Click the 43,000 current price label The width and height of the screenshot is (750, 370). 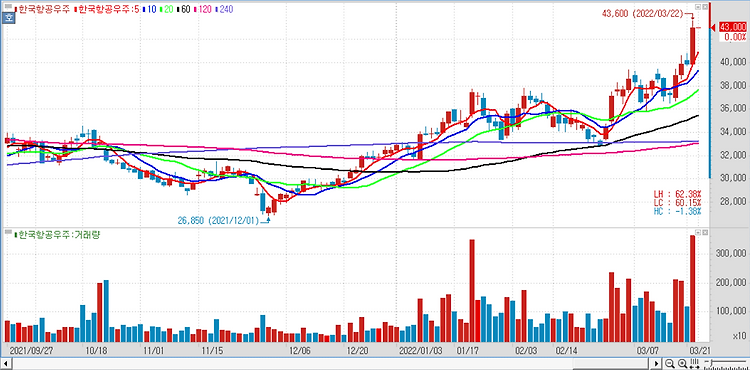[x=733, y=28]
